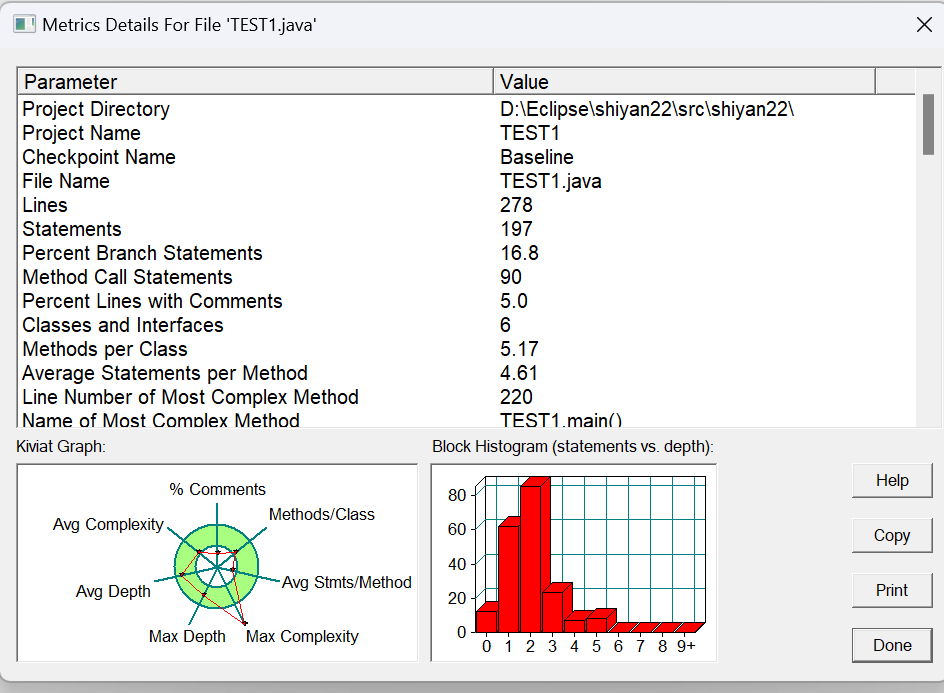The image size is (944, 693).
Task: Click the % Comments axis label
Action: [217, 489]
